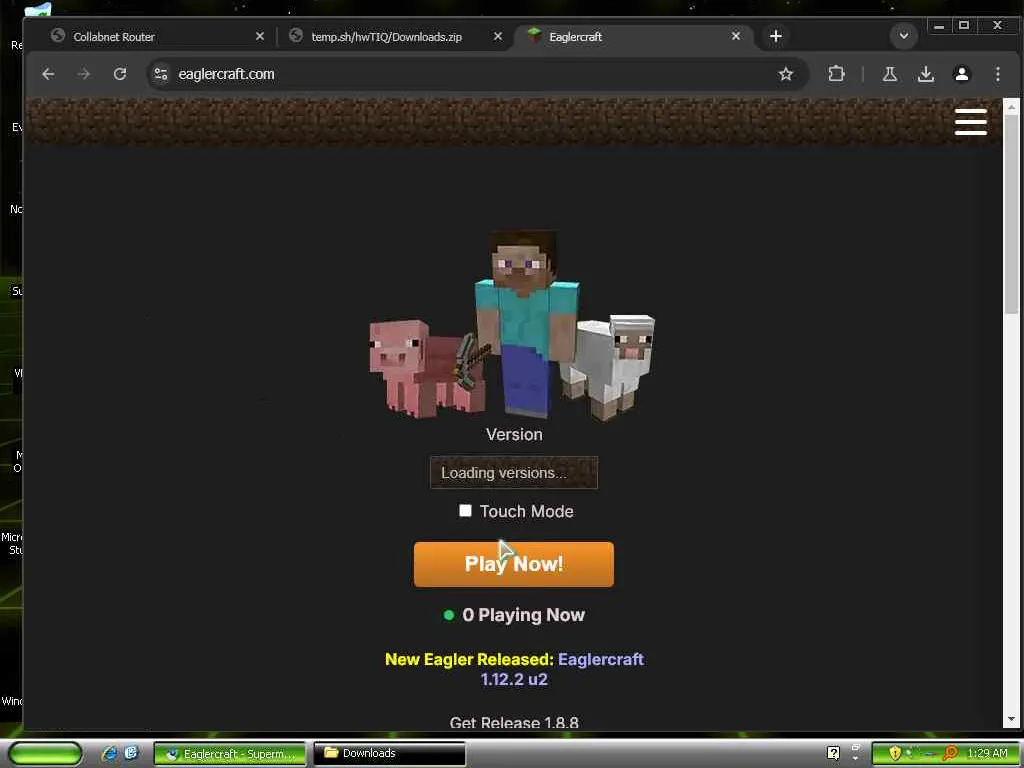Minimize the browser window
The image size is (1024, 768).
click(938, 26)
